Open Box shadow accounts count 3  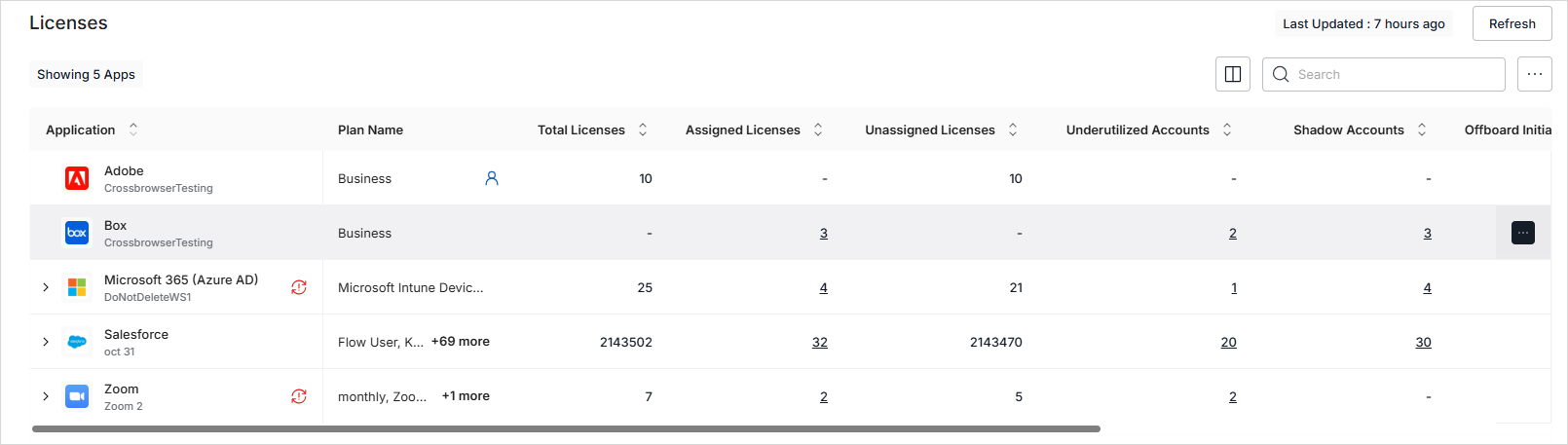[x=1428, y=233]
